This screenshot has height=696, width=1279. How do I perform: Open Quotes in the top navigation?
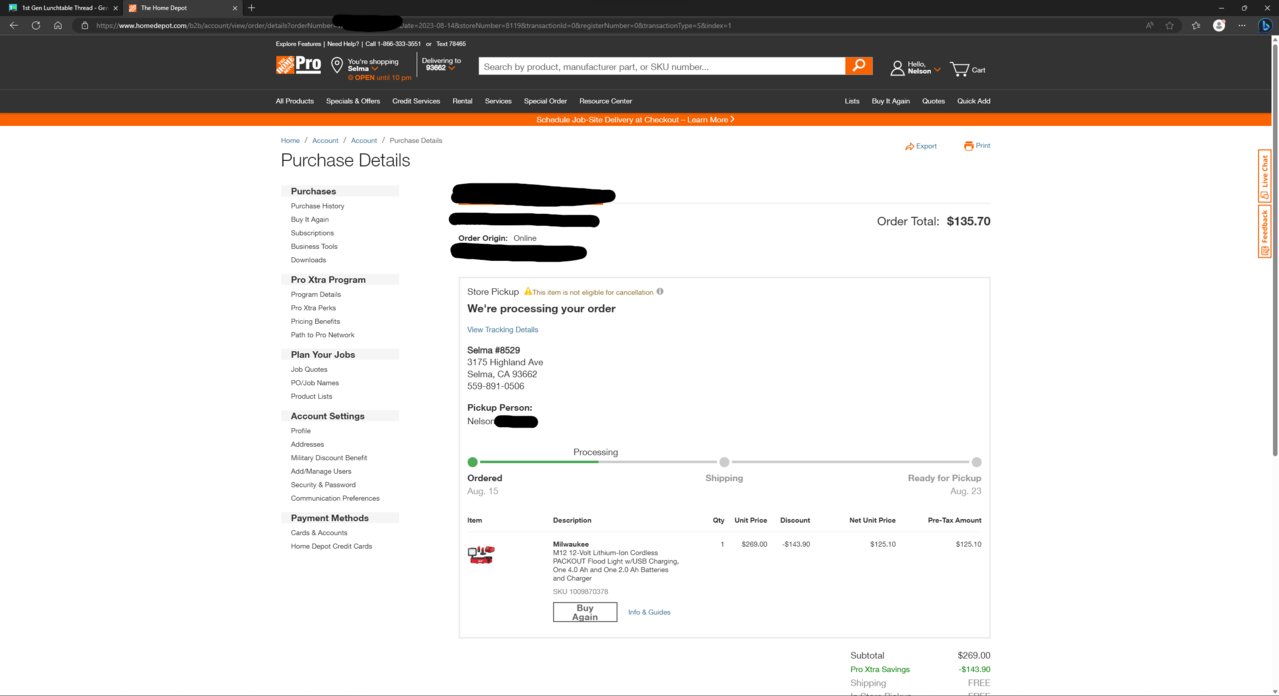click(933, 101)
